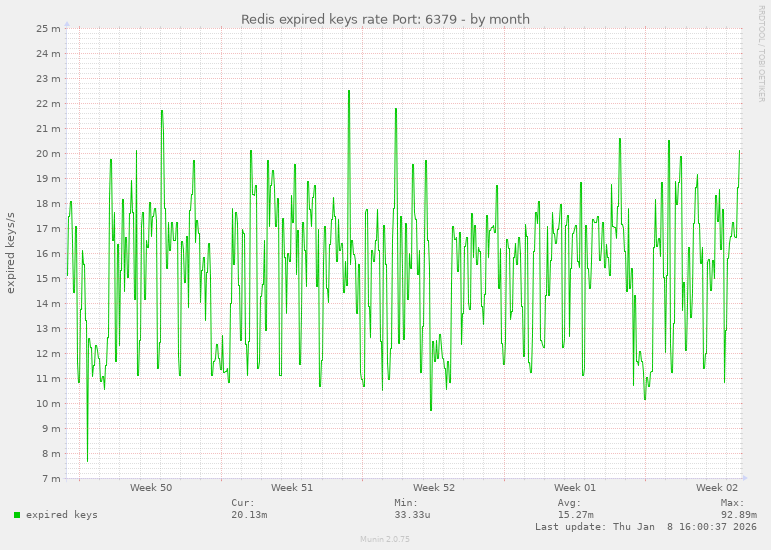Image resolution: width=771 pixels, height=550 pixels.
Task: Click the 'Week 51' x-axis label
Action: (x=292, y=488)
